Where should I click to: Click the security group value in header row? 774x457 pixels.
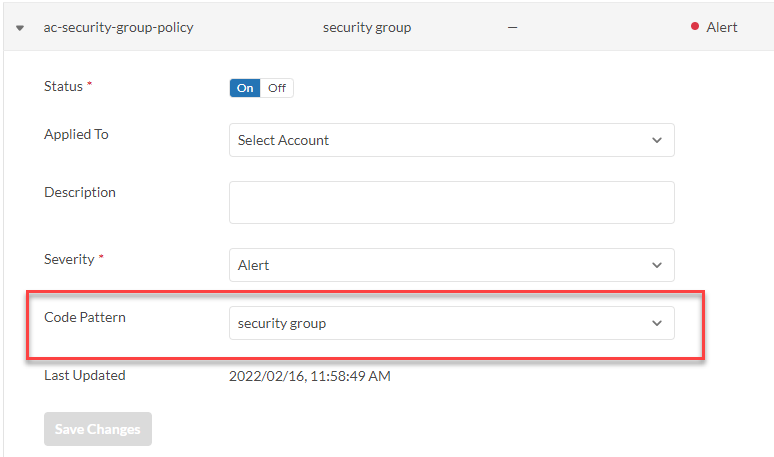[x=367, y=27]
